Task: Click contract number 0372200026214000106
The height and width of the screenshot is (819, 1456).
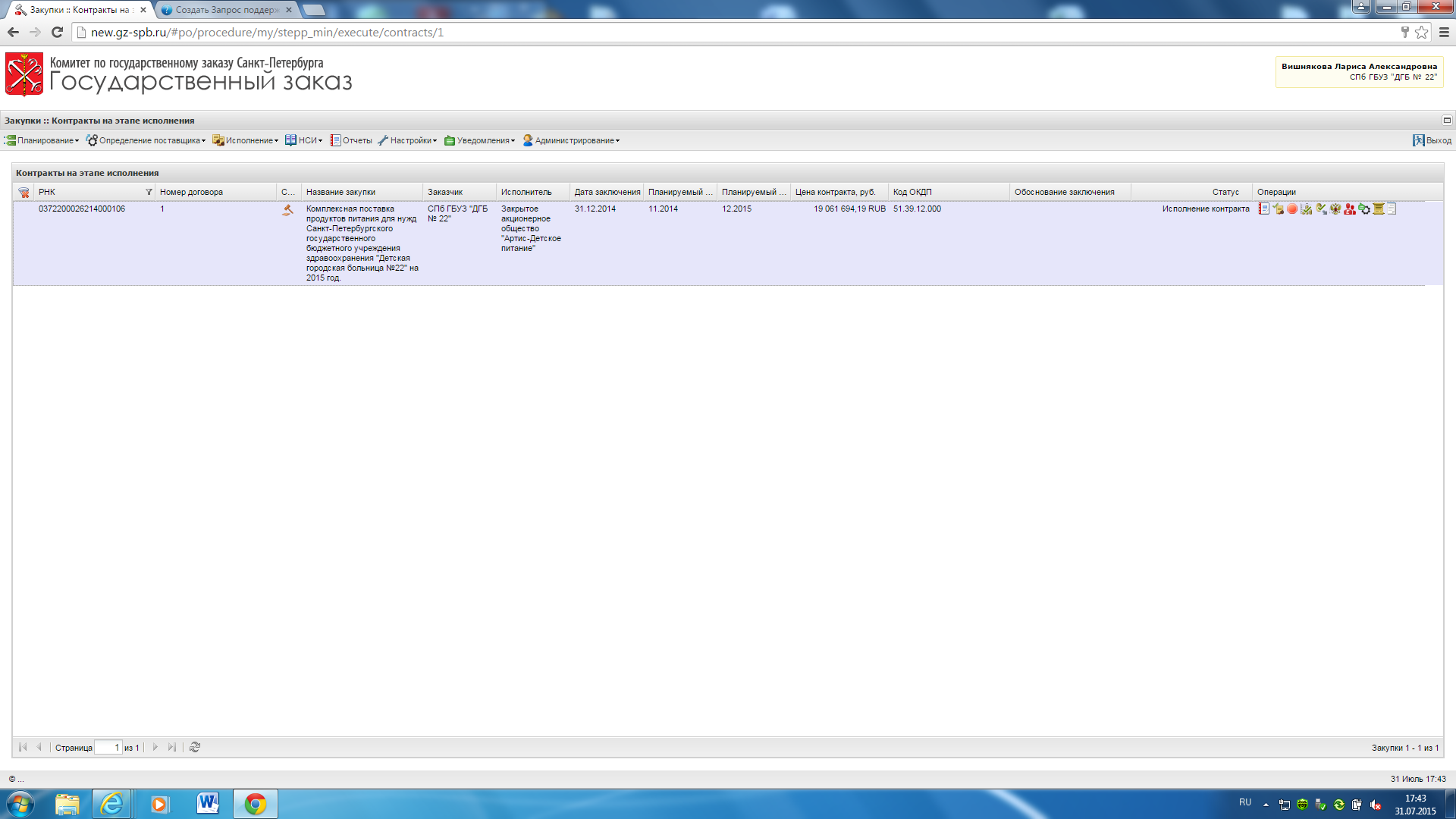Action: pos(82,209)
